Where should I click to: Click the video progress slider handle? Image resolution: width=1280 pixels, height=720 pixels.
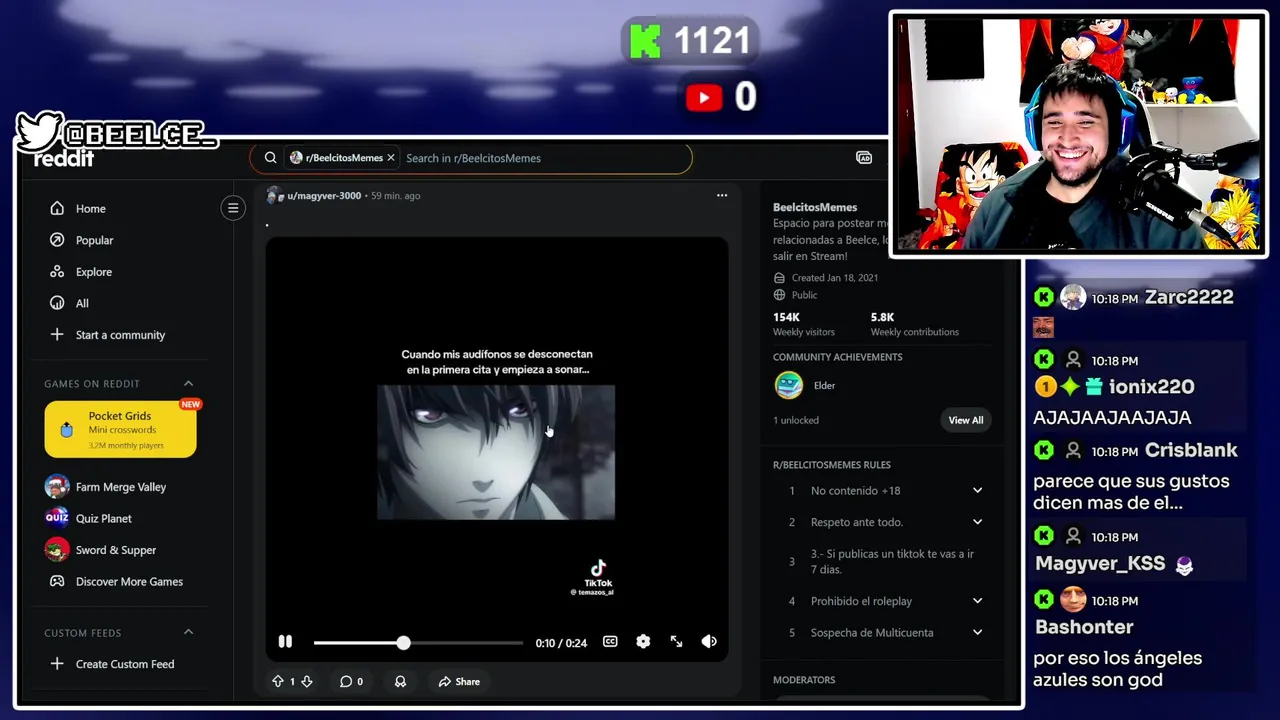[x=403, y=643]
